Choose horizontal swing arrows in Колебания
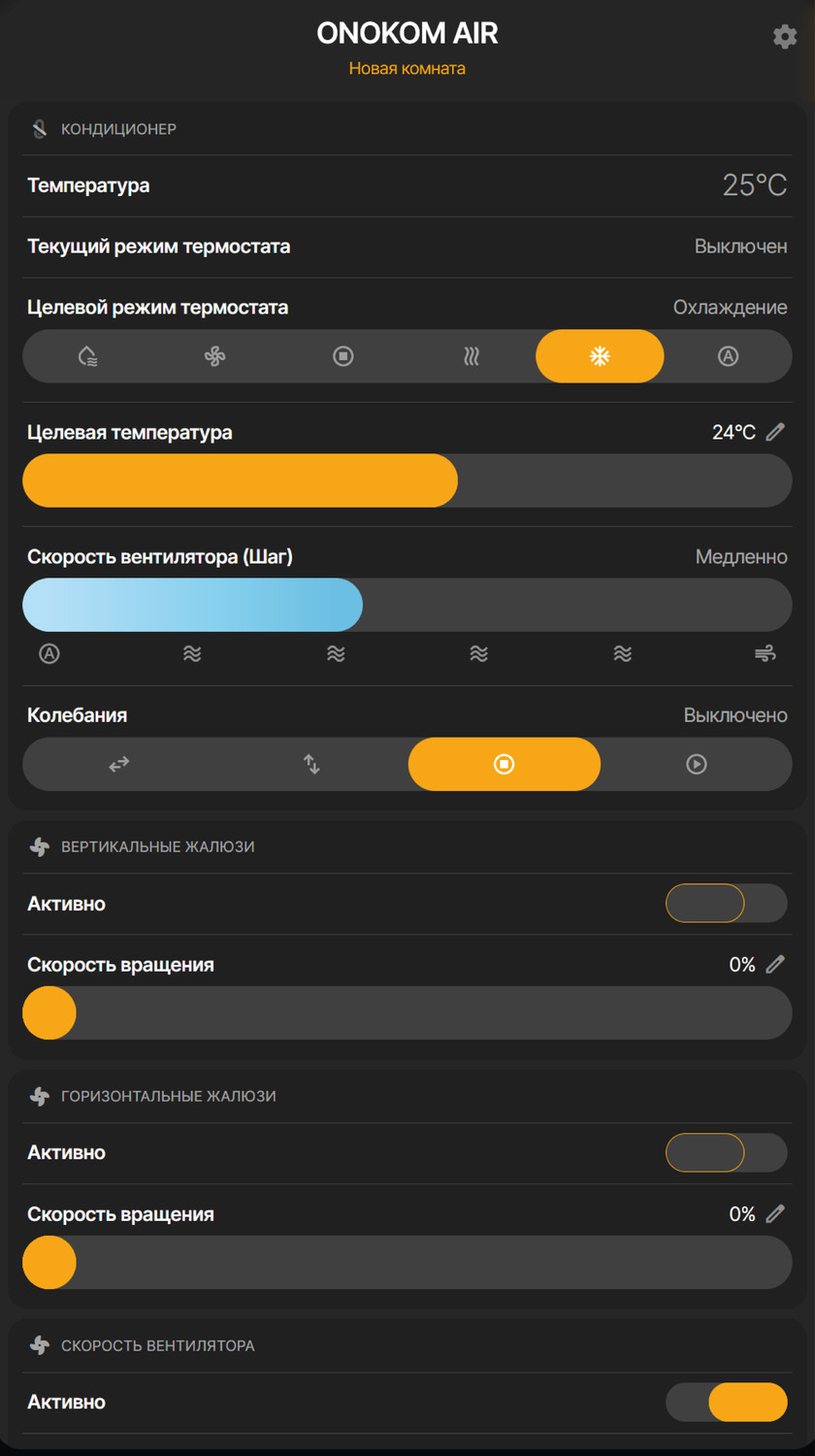This screenshot has height=1456, width=815. coord(118,764)
